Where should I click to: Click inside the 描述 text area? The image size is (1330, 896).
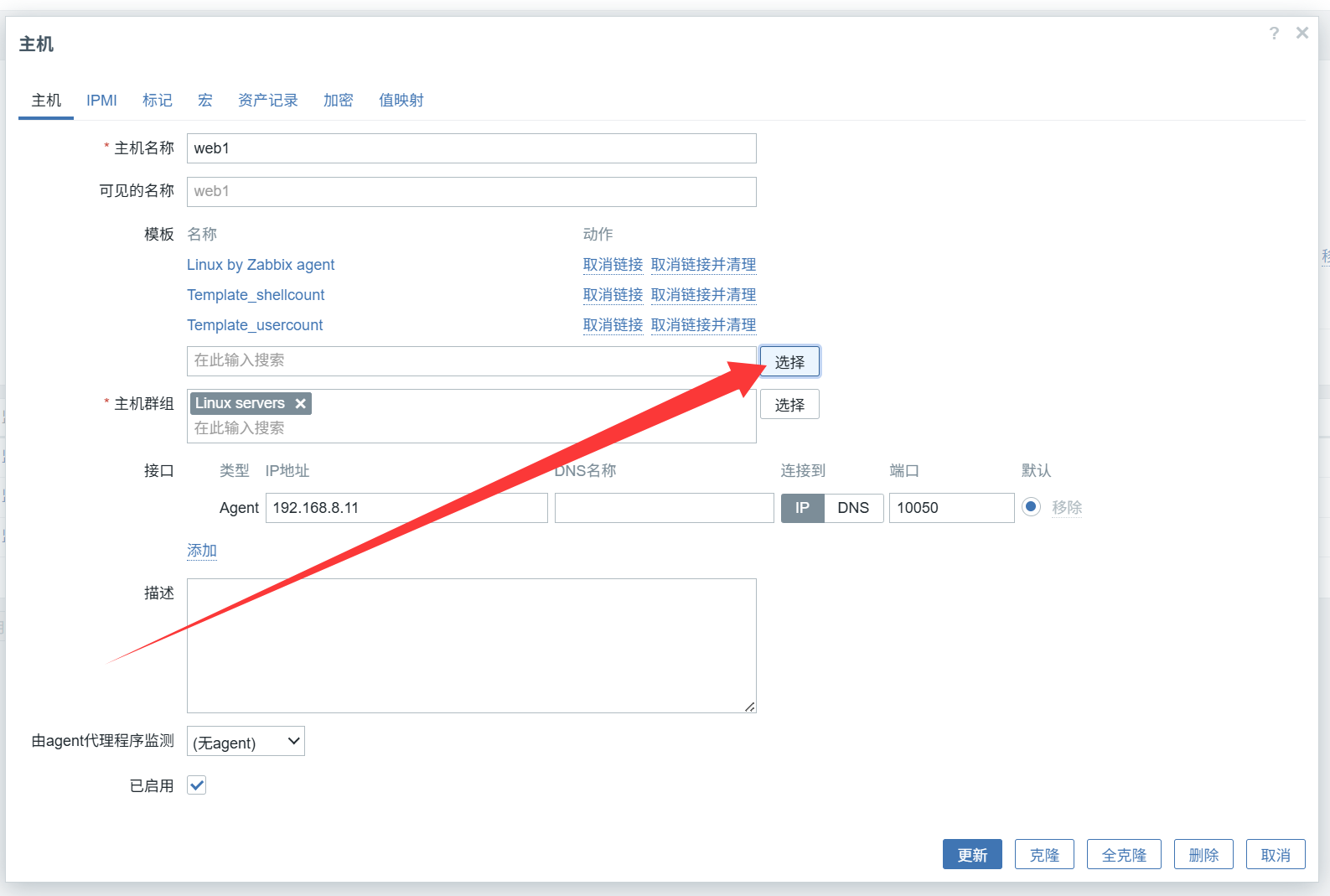coord(472,645)
